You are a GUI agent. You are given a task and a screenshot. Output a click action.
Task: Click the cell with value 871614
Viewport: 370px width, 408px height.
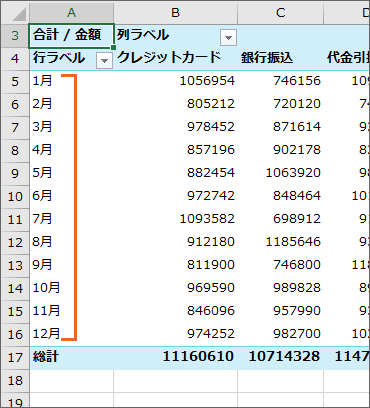280,128
